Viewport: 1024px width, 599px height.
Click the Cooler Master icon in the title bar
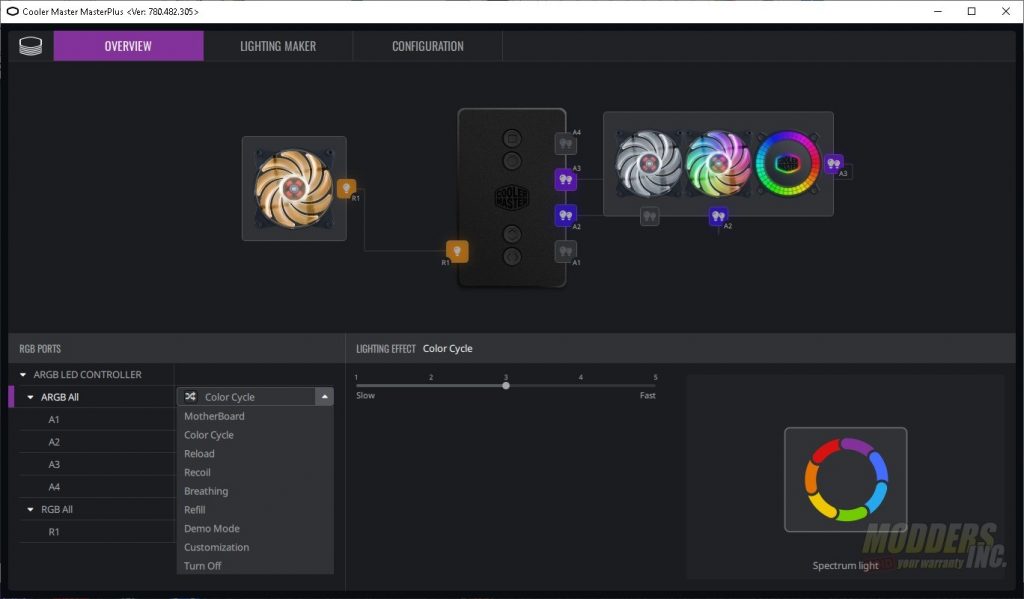[x=12, y=11]
